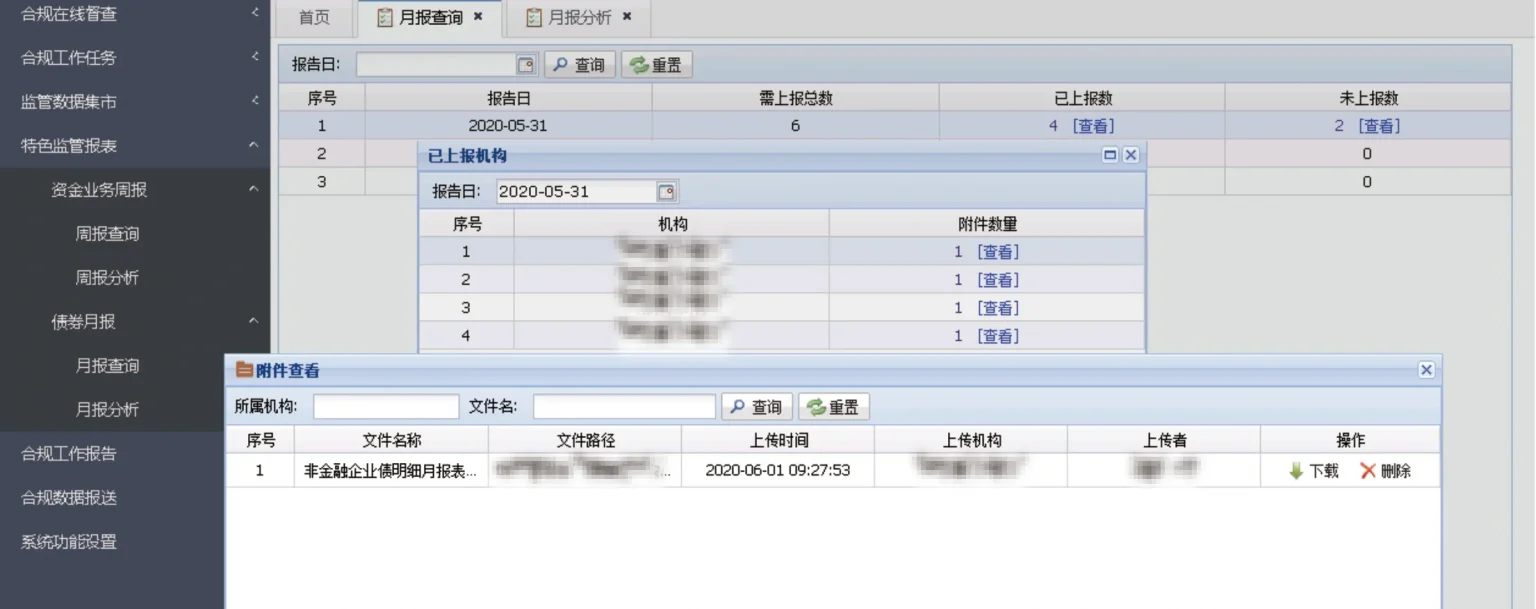Viewport: 1536px width, 609px height.
Task: Open calendar picker in 已上报机构 dialog
Action: (x=666, y=192)
